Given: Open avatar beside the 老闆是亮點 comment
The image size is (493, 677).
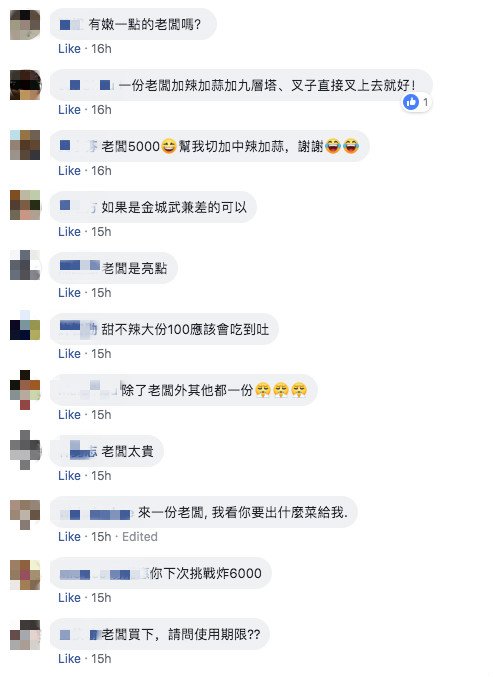Looking at the screenshot, I should [x=25, y=265].
